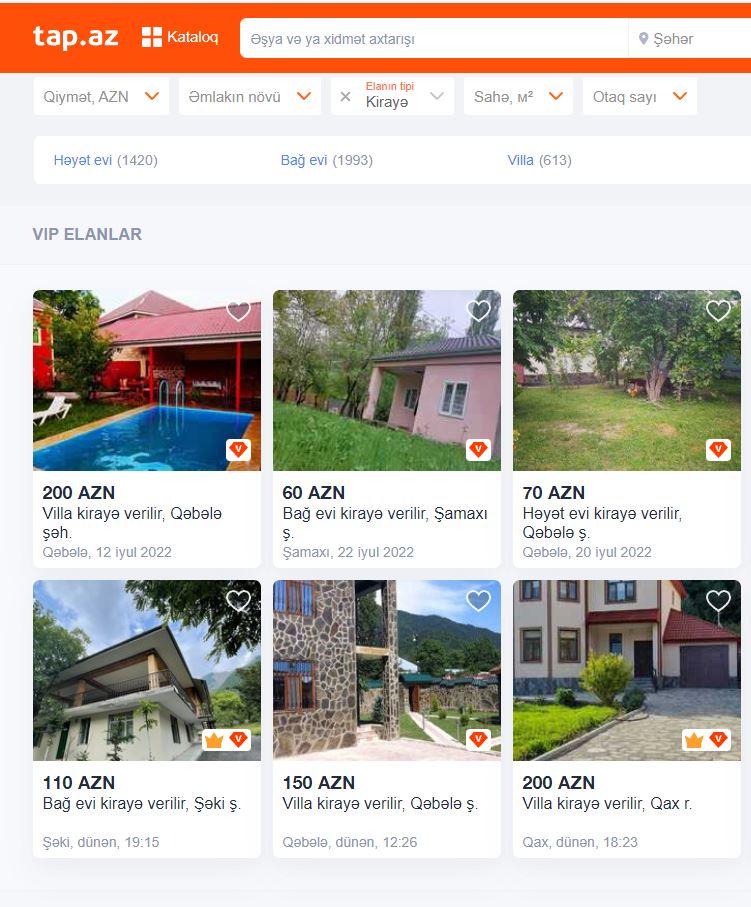
Task: Select the Həyət evi category link
Action: 83,160
